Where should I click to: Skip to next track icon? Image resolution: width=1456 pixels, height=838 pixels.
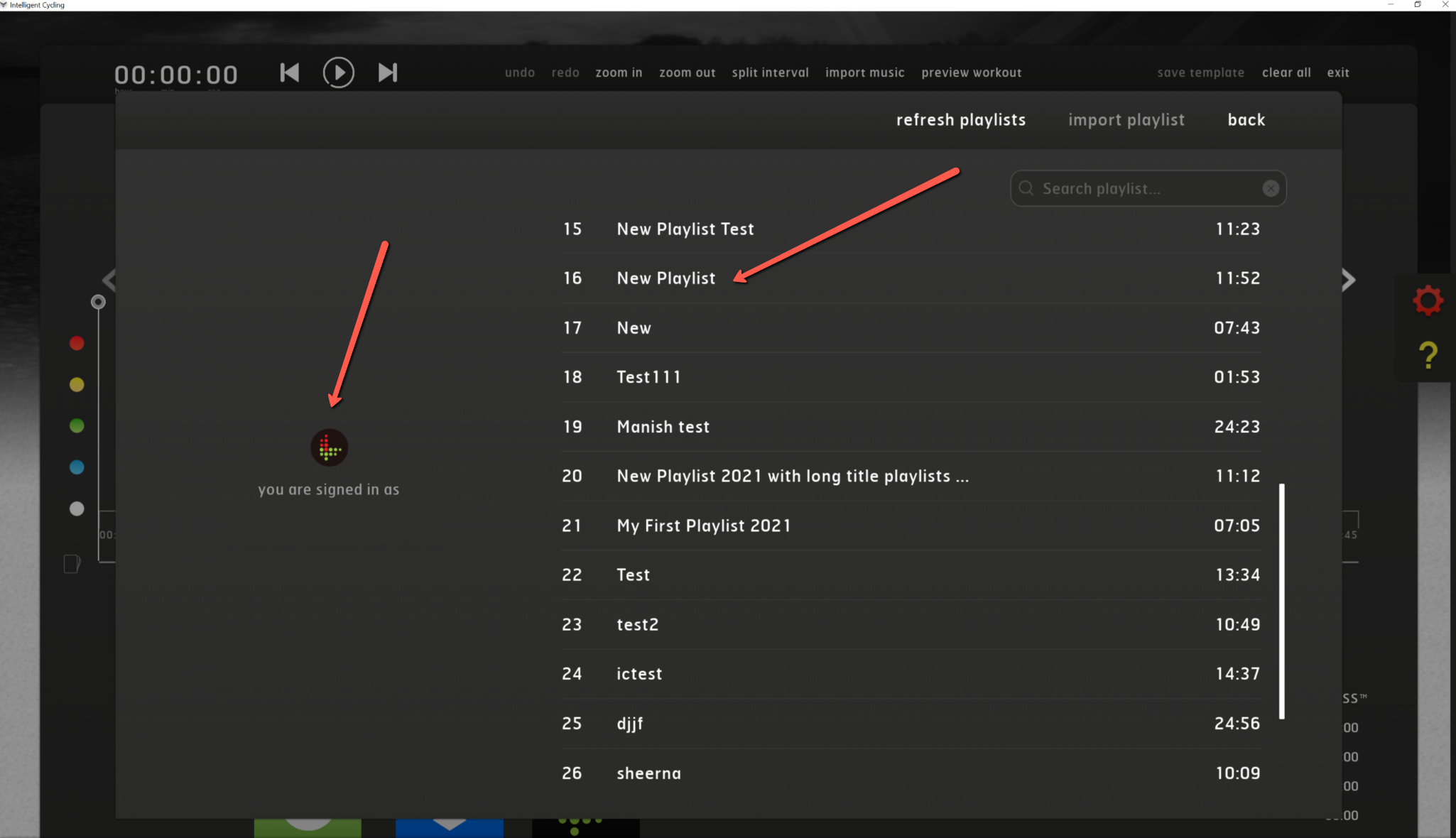click(x=388, y=72)
